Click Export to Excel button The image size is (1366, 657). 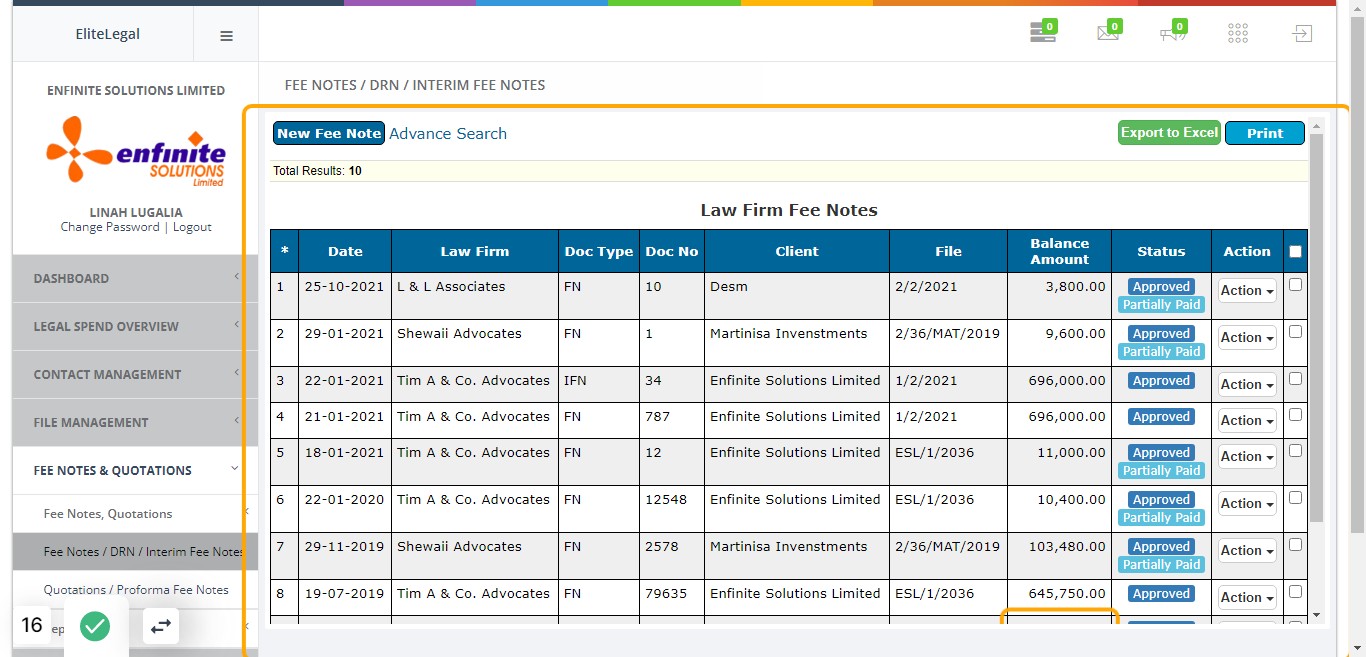tap(1170, 133)
